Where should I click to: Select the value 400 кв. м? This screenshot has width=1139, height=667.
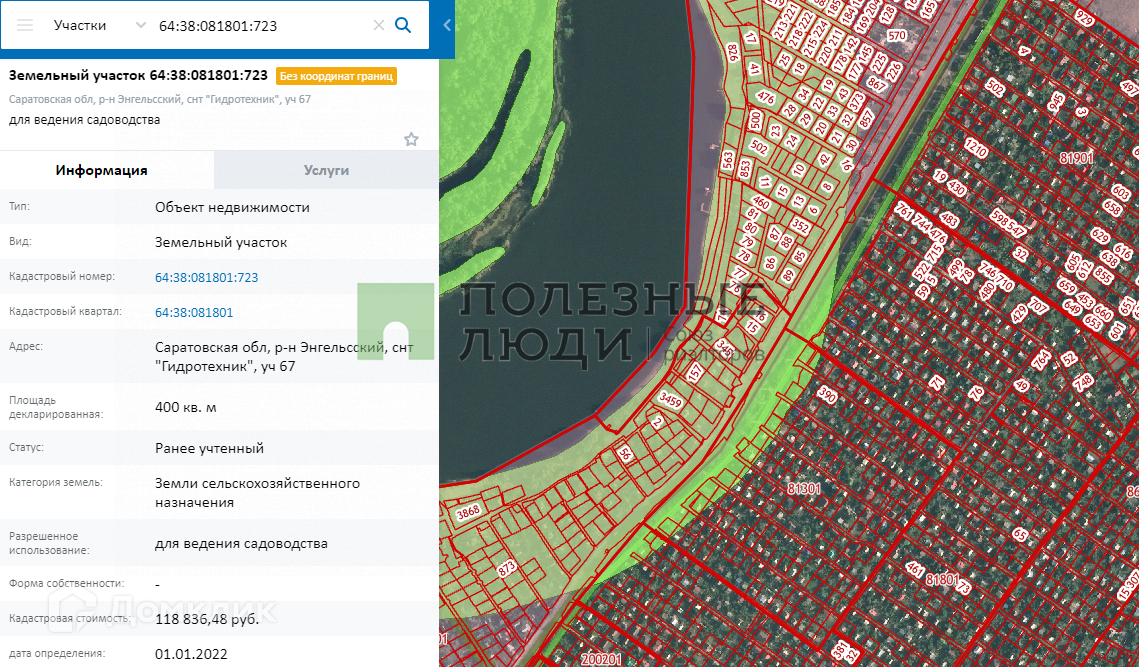[x=185, y=407]
